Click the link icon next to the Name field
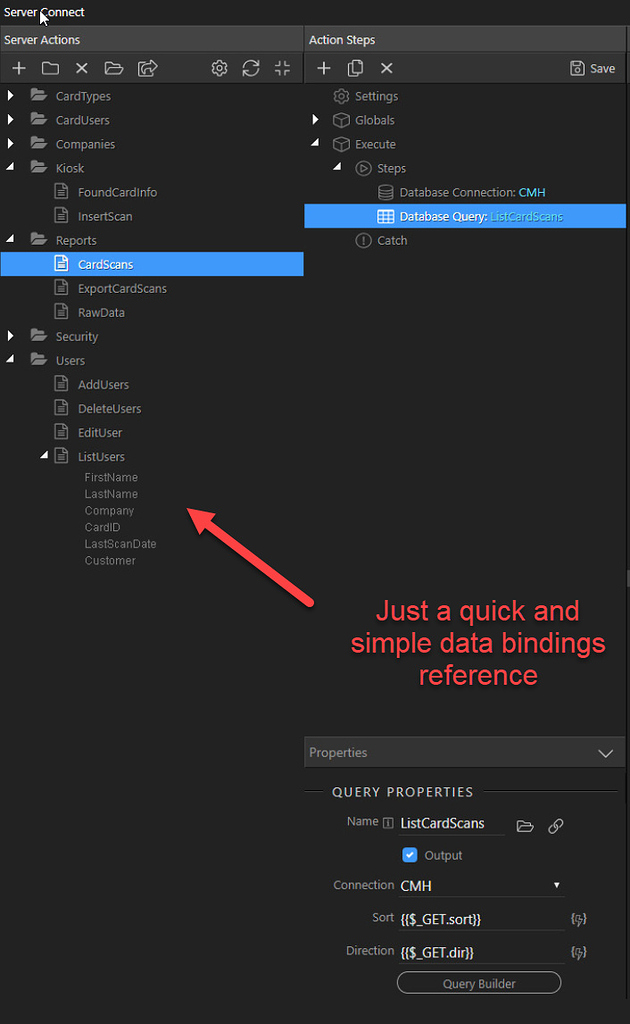The width and height of the screenshot is (630, 1024). [x=556, y=826]
